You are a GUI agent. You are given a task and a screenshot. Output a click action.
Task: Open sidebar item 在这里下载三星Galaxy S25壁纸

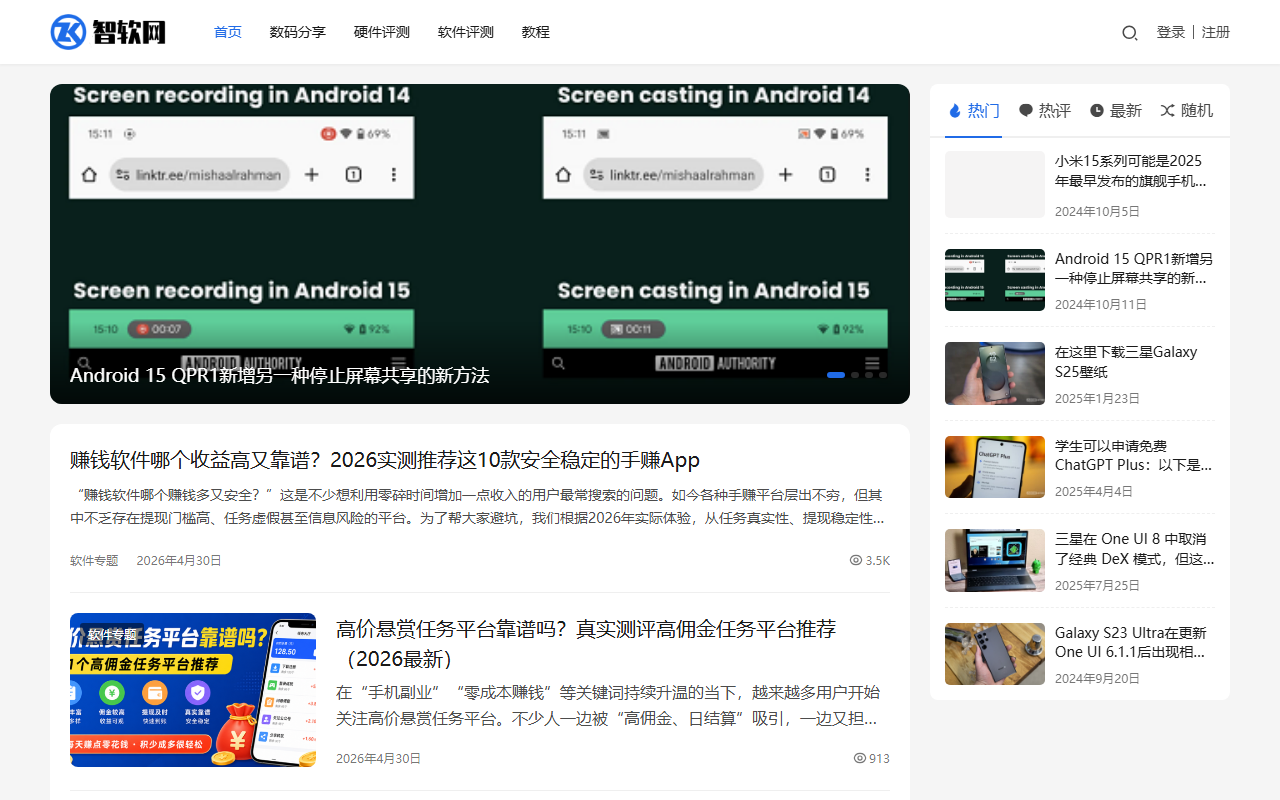point(1126,362)
